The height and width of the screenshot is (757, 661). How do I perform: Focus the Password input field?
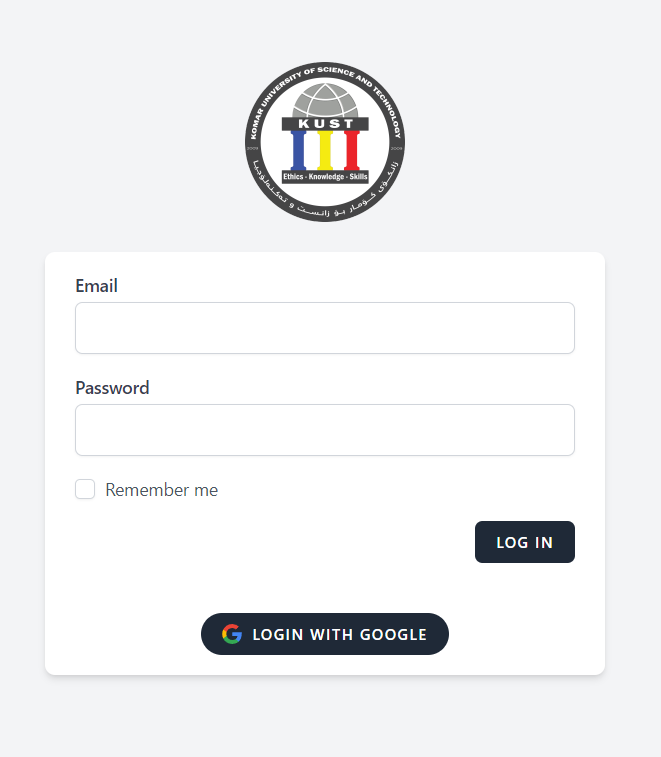coord(325,430)
